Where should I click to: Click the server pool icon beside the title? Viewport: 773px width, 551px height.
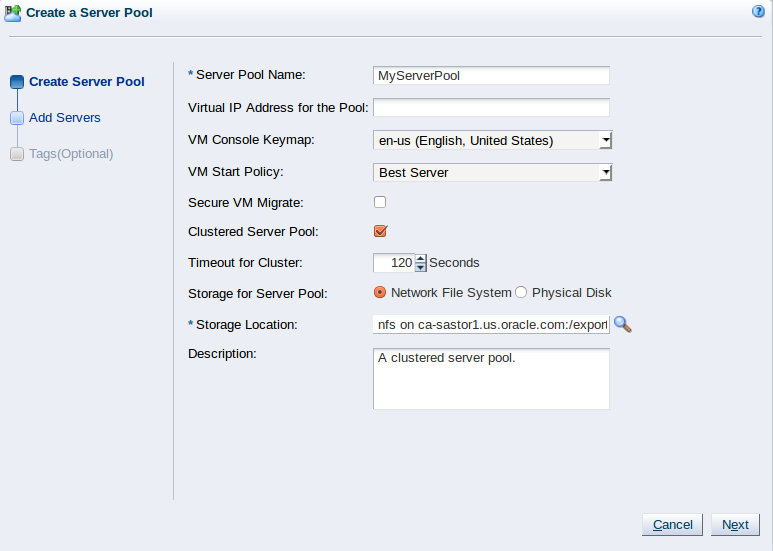(x=12, y=13)
